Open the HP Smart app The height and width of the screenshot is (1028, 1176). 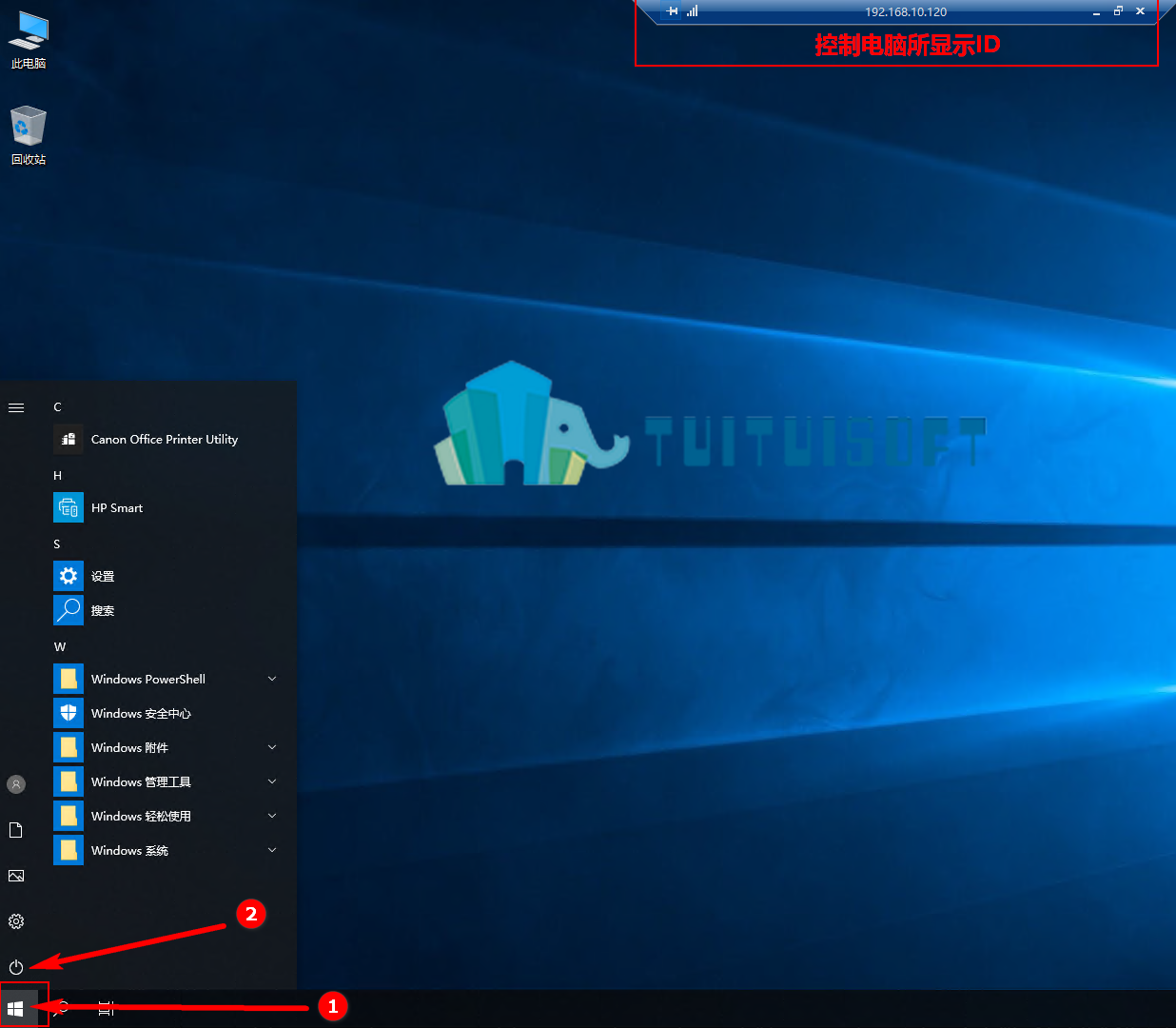tap(169, 508)
